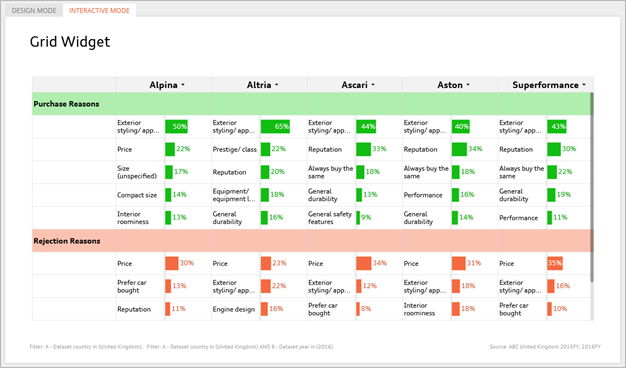Click the Purchase Reasons section header
The image size is (626, 368).
coord(66,104)
